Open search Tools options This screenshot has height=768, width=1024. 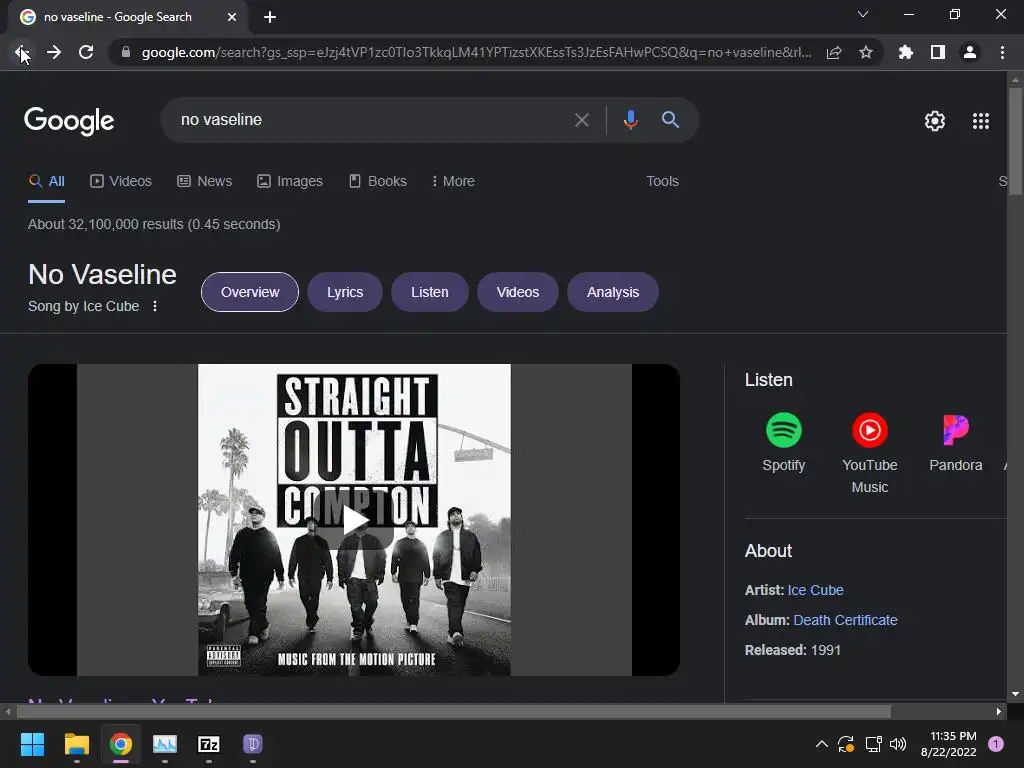point(662,182)
